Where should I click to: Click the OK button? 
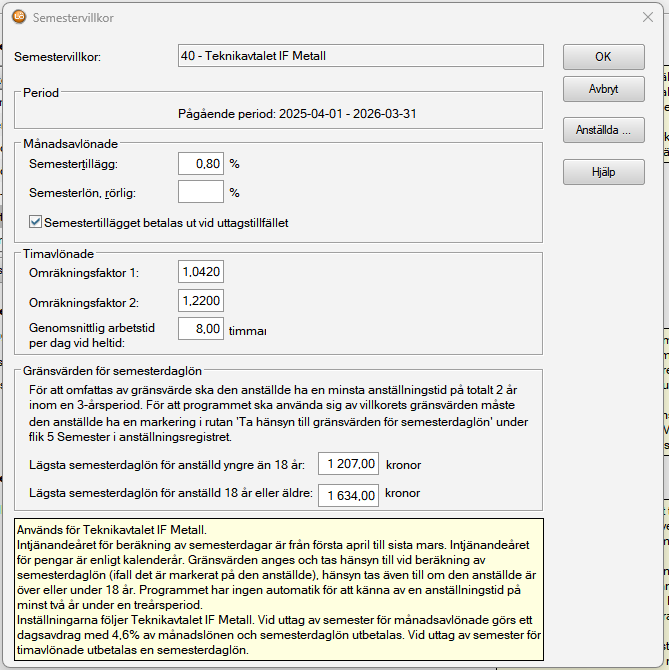(603, 57)
